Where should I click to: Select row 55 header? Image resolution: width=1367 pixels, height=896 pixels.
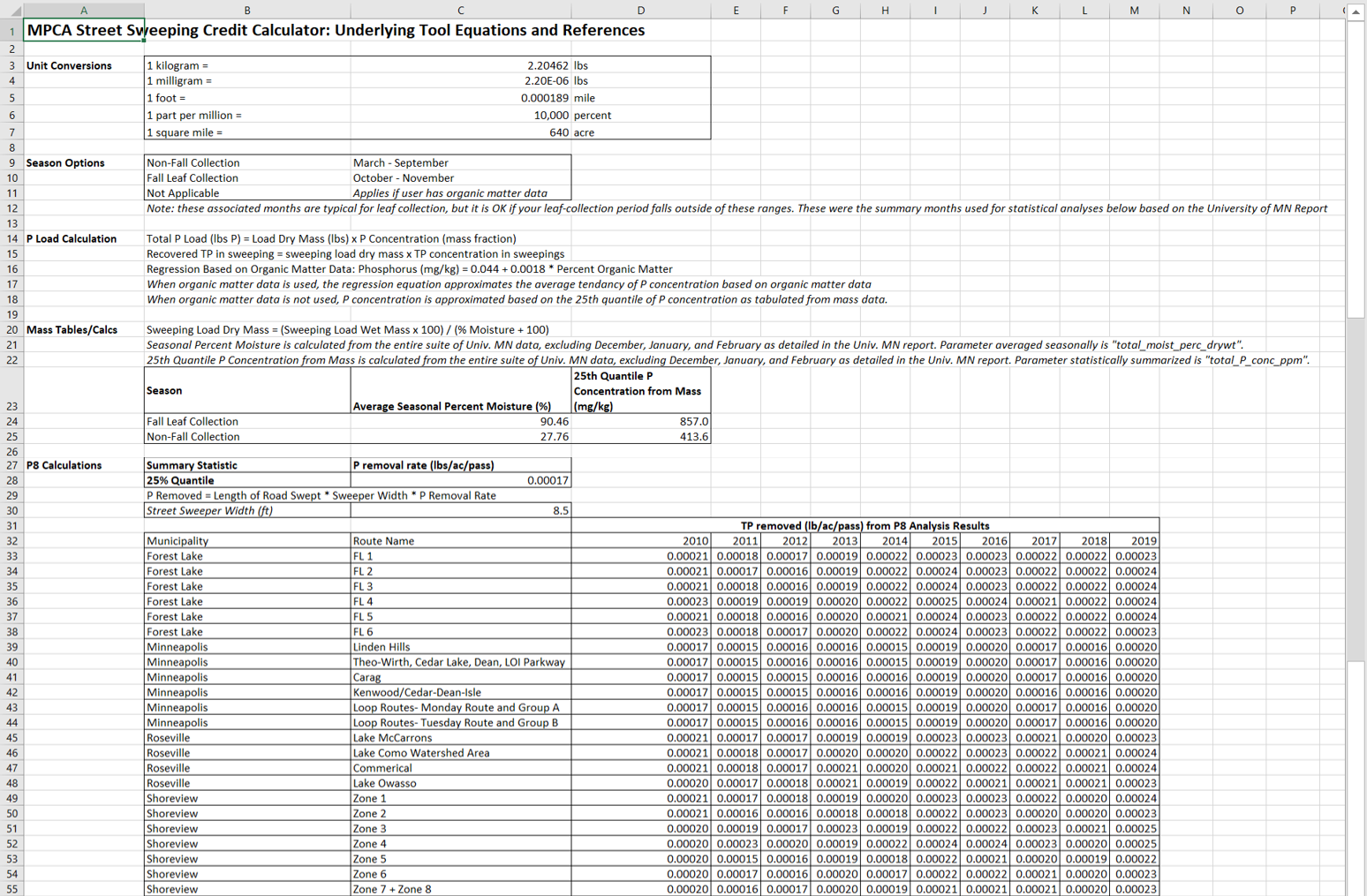pyautogui.click(x=11, y=889)
